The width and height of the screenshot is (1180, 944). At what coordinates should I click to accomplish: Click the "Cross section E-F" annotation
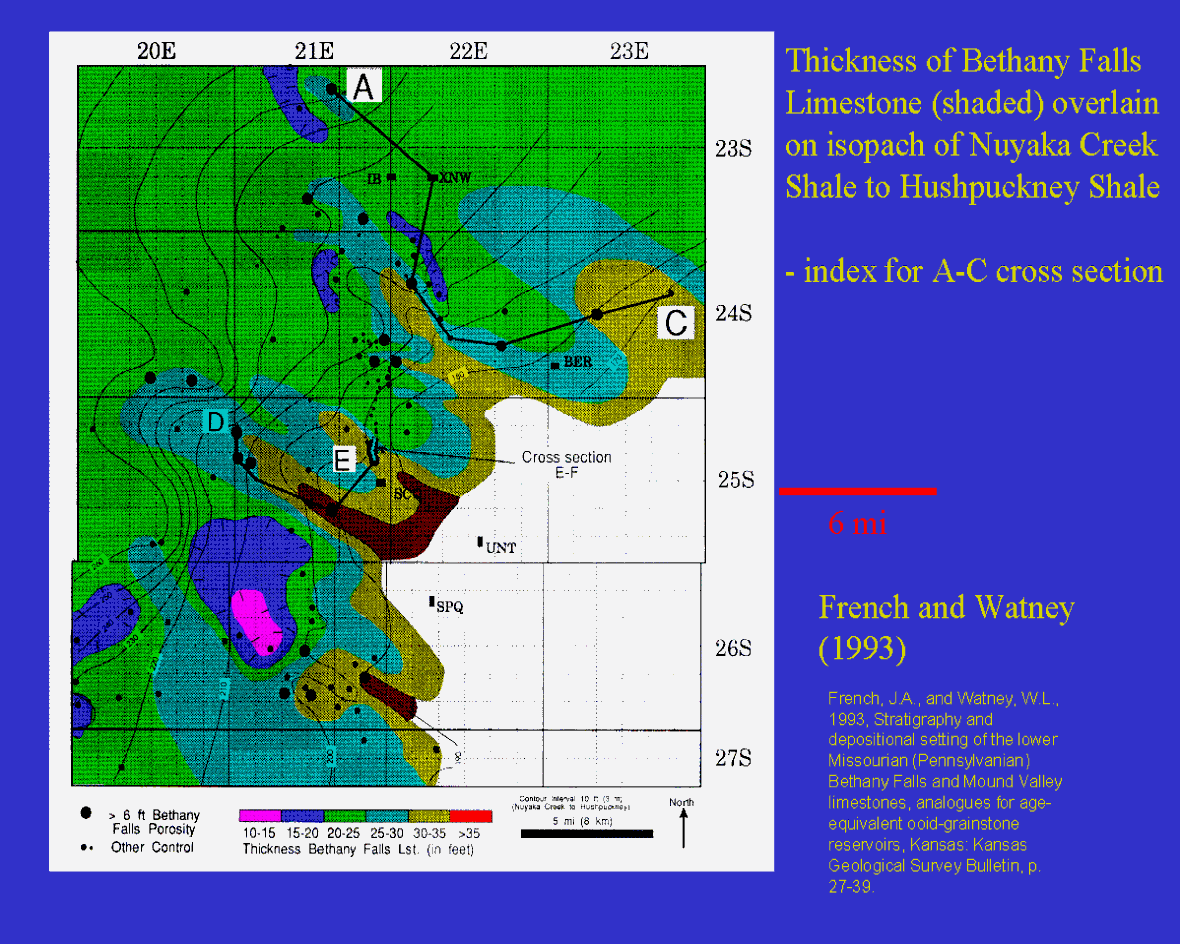[x=567, y=465]
